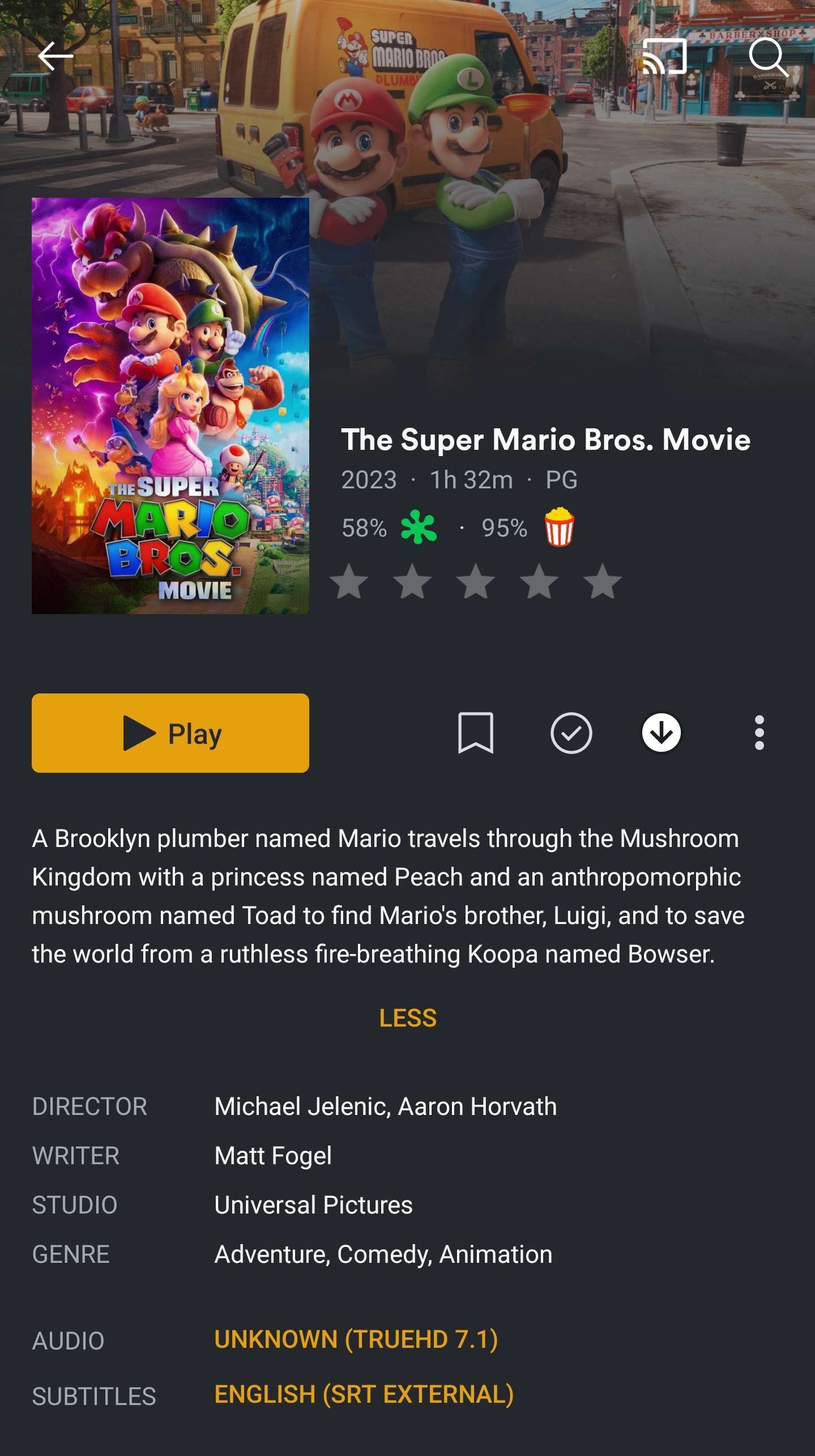
Task: Rate the movie one star
Action: point(349,581)
